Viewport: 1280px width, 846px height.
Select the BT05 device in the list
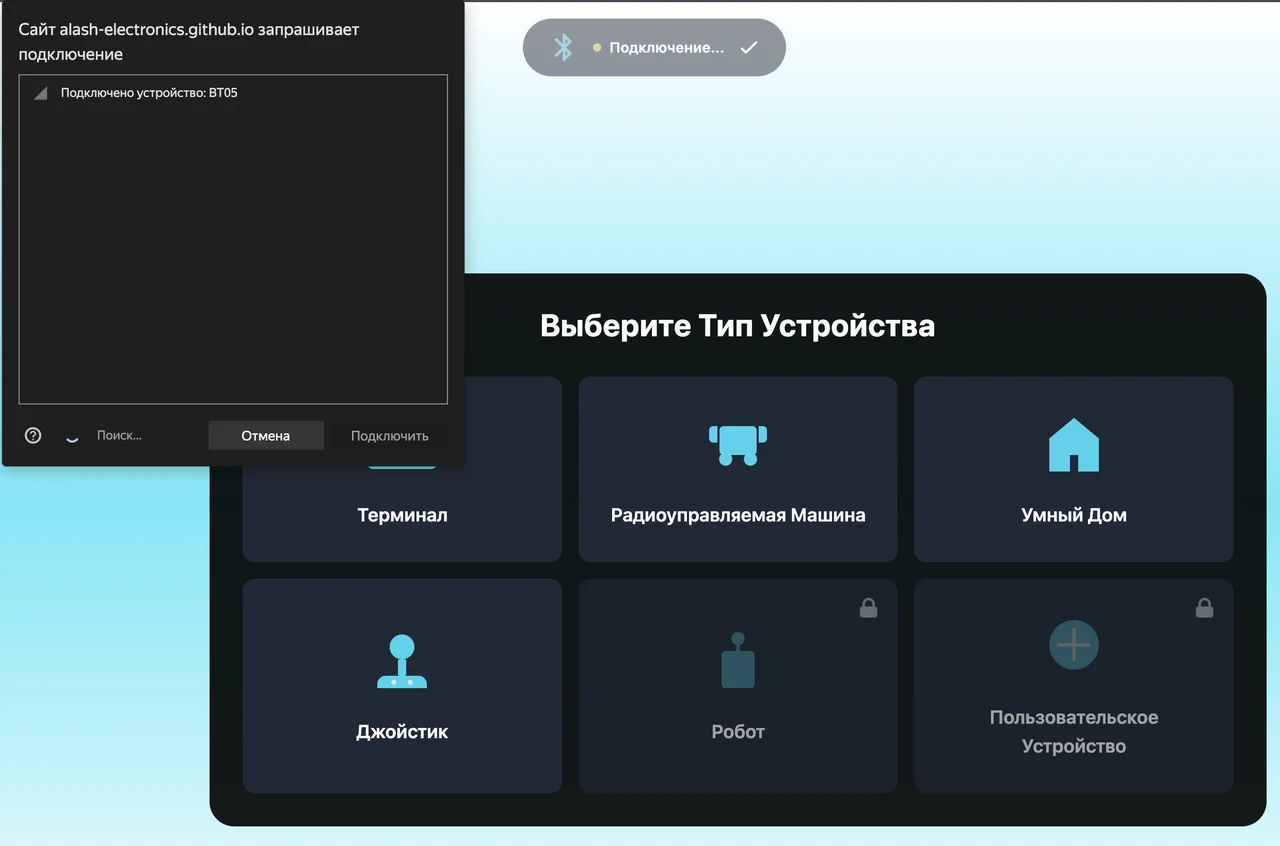coord(149,93)
